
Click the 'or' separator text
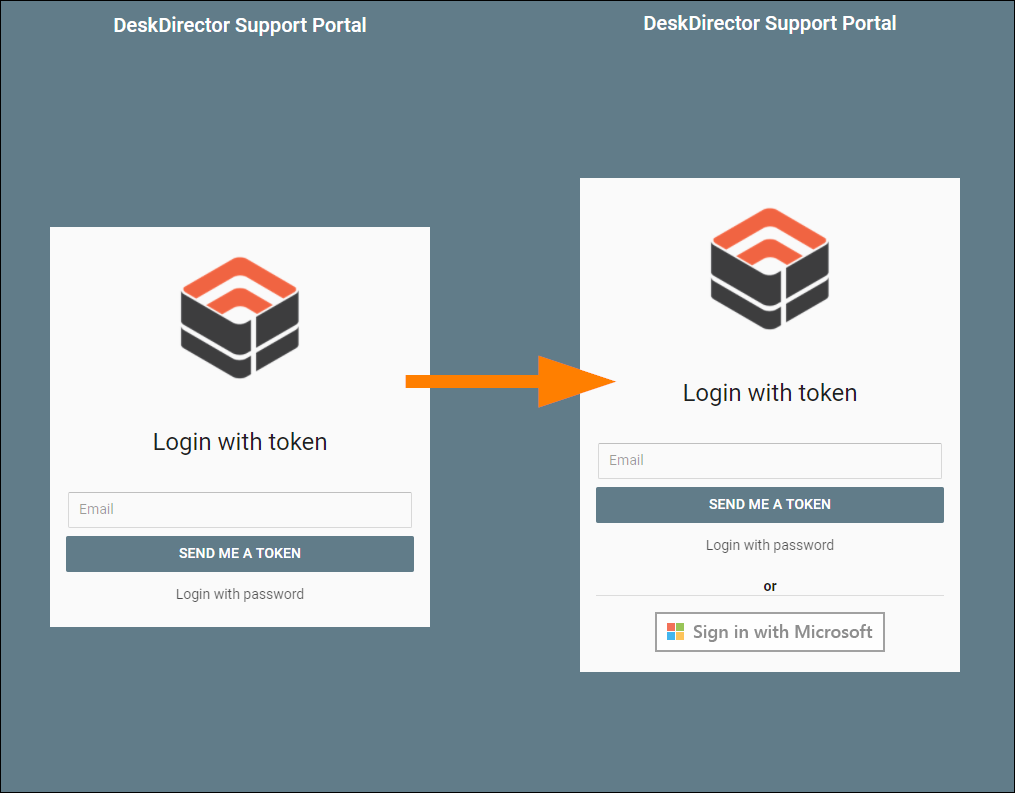(x=770, y=586)
